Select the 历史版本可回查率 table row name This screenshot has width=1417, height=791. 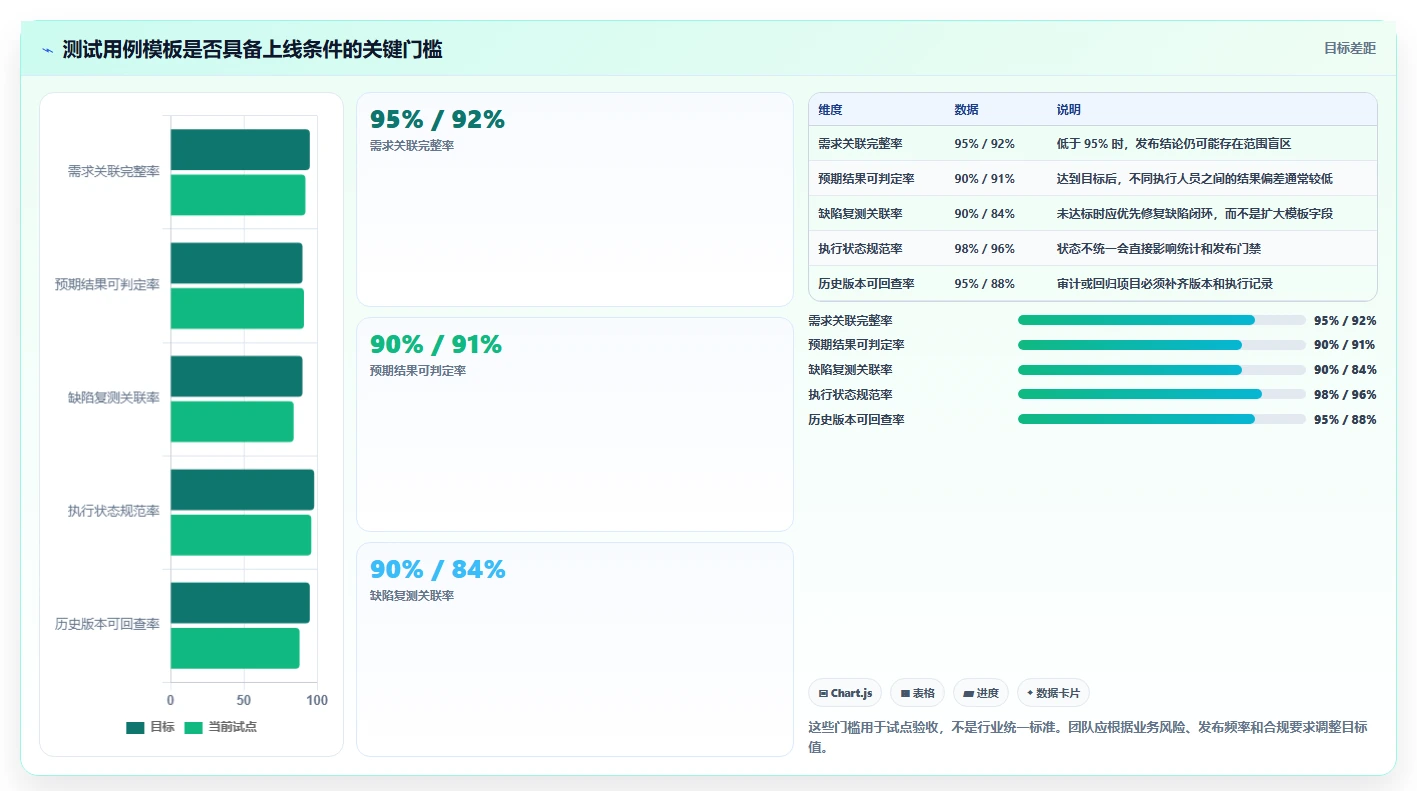(x=866, y=284)
